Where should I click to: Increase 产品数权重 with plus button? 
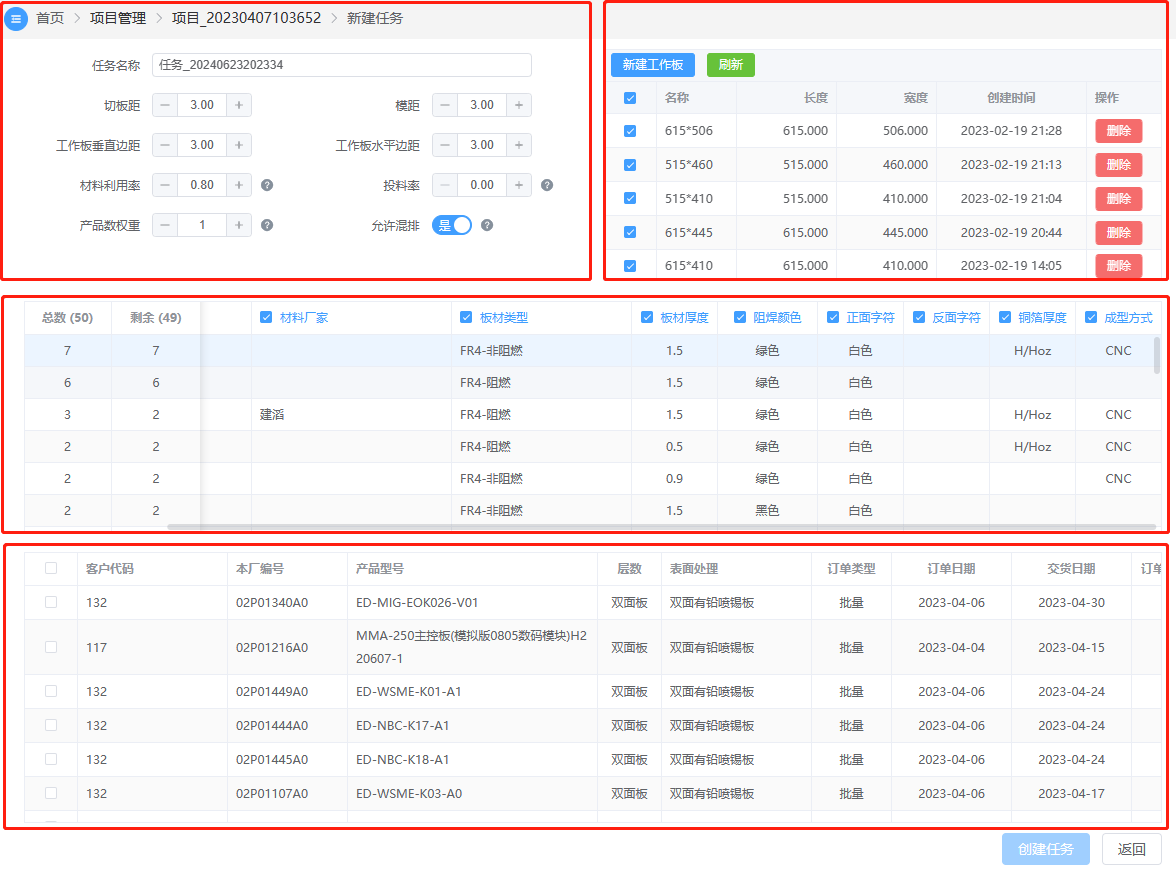[x=238, y=225]
